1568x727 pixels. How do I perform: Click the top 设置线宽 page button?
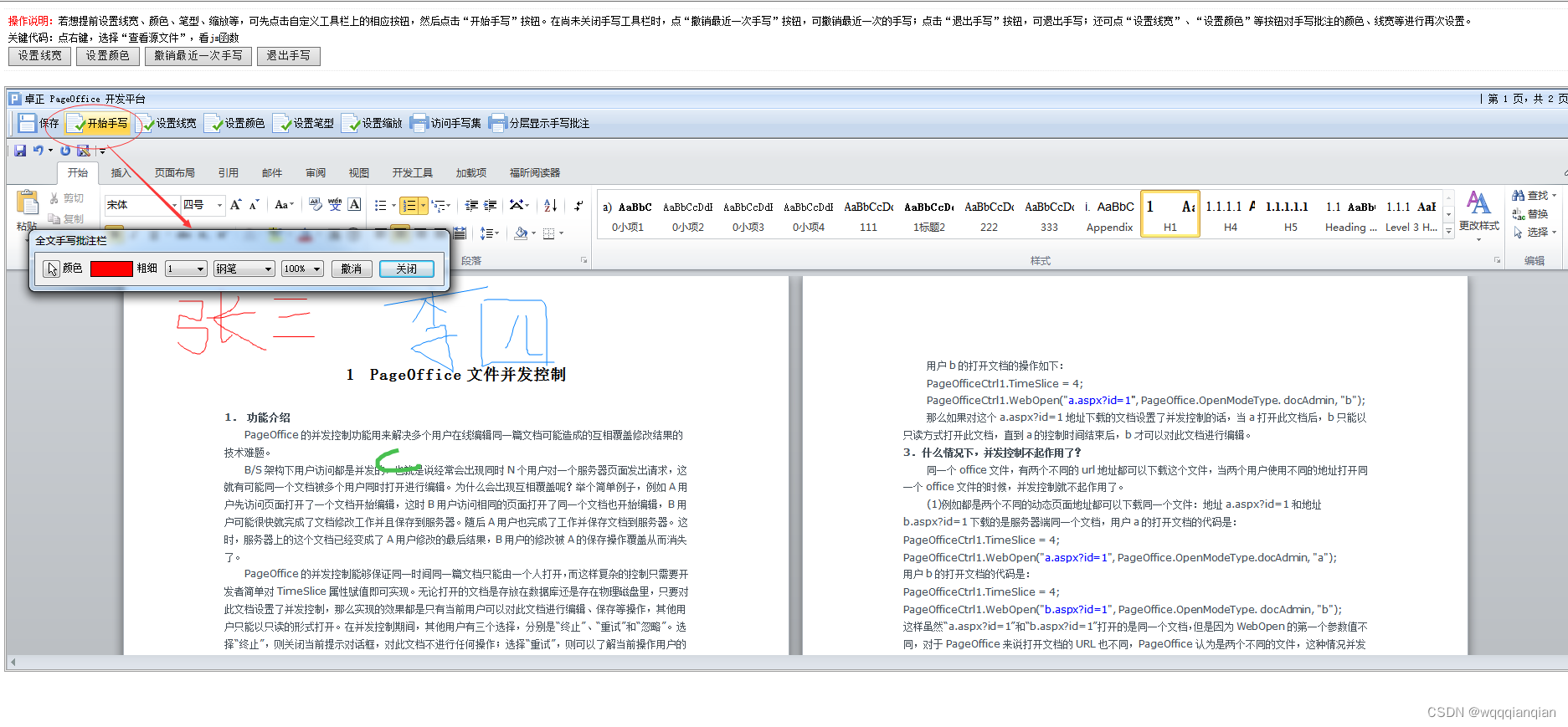point(40,56)
